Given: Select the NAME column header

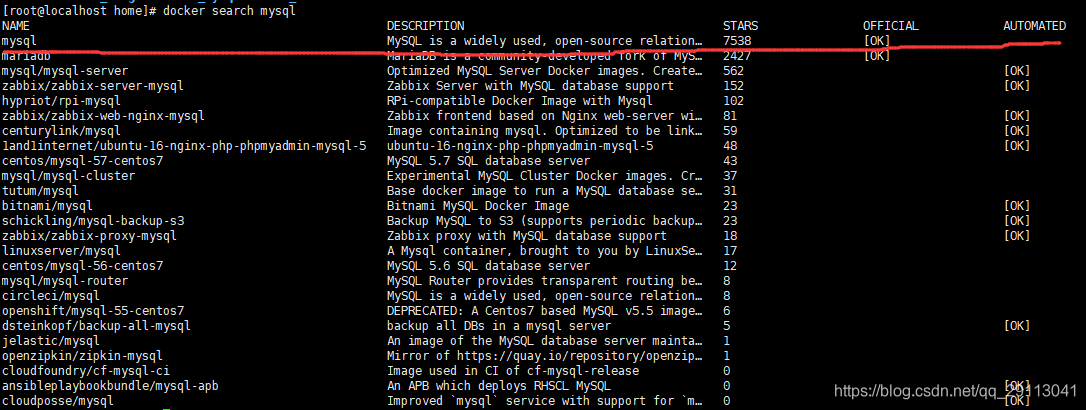Looking at the screenshot, I should (x=15, y=26).
